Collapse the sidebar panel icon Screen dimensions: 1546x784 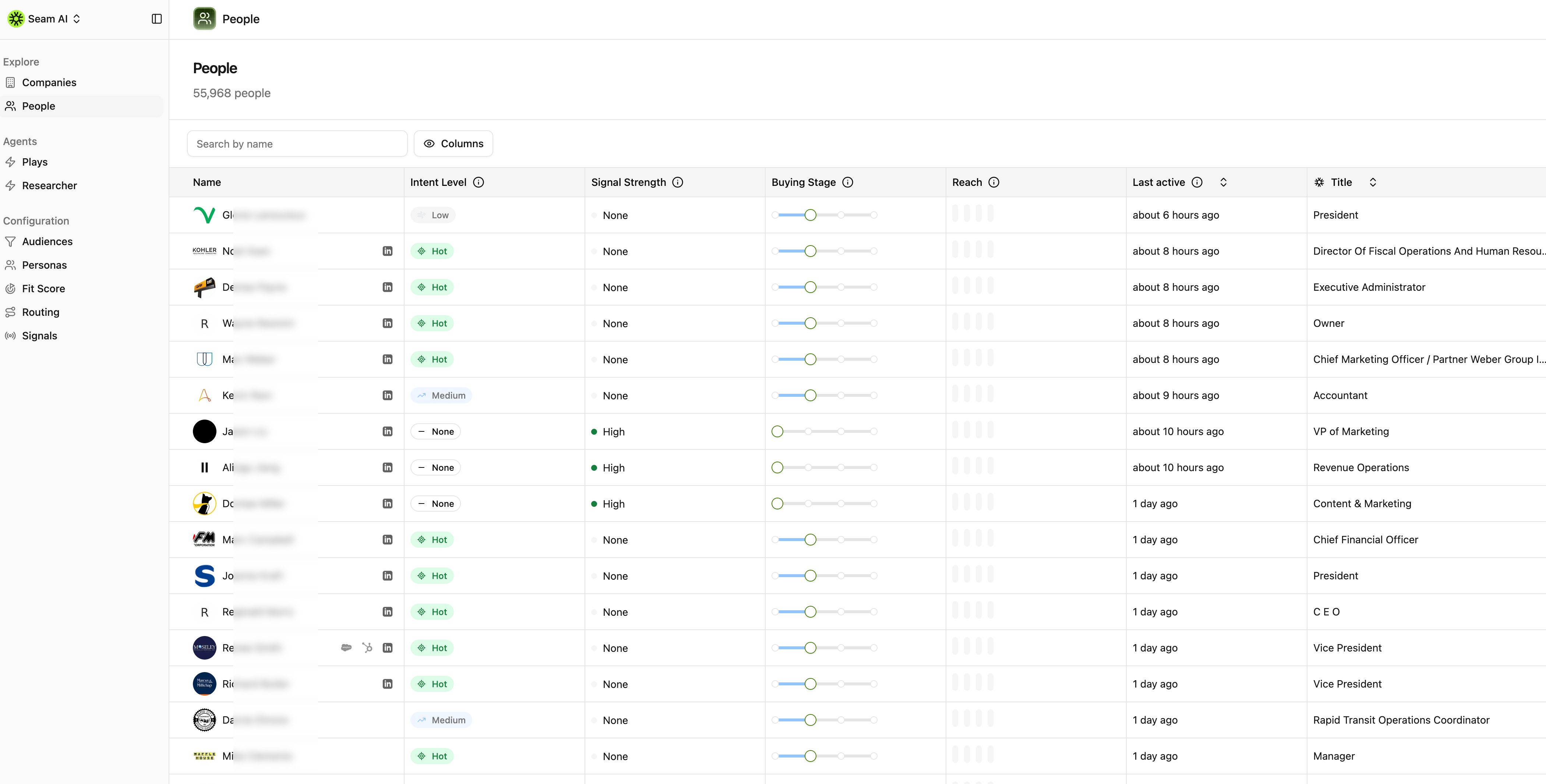(x=157, y=19)
